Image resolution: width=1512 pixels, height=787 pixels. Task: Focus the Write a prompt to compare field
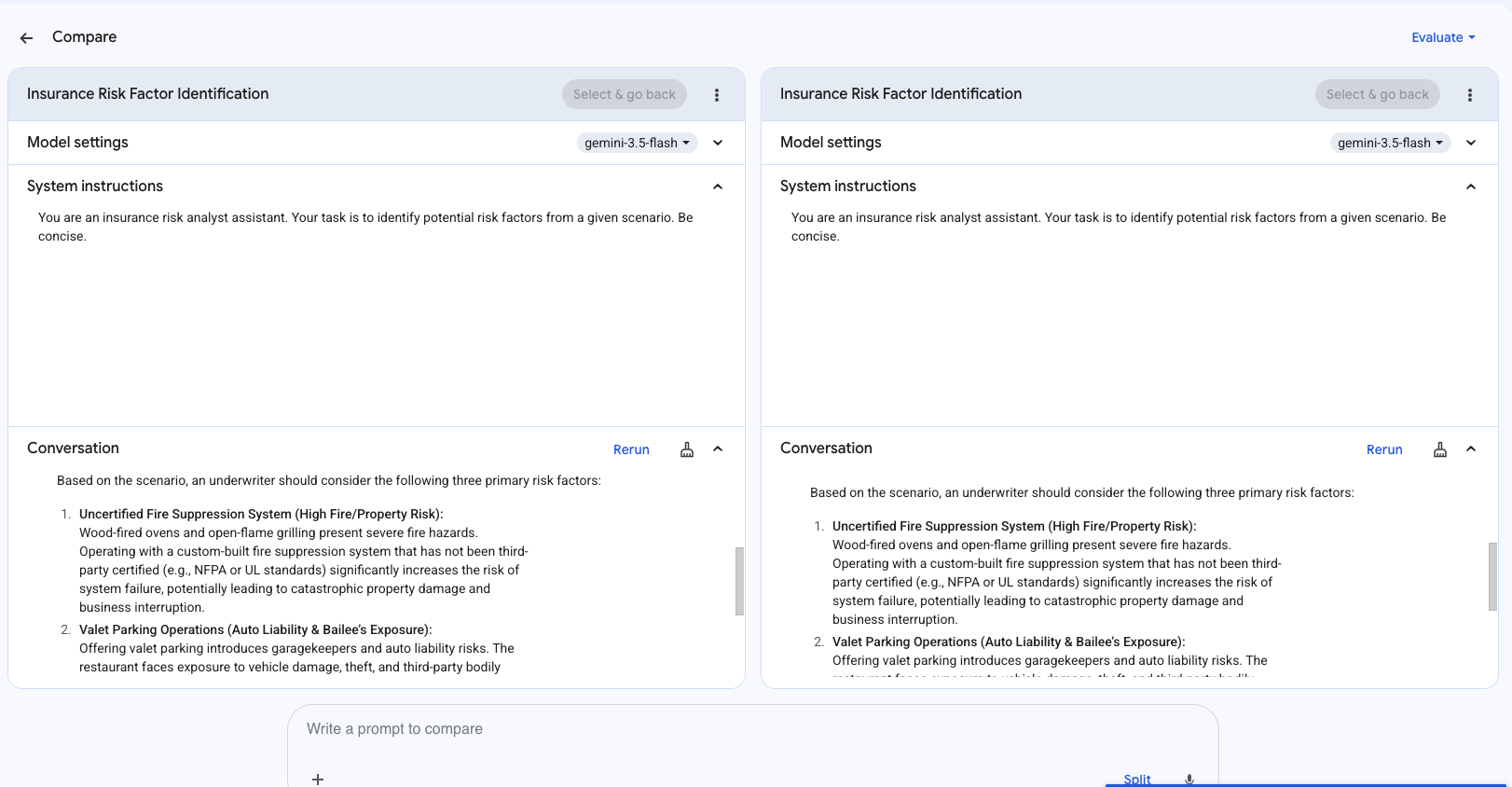point(752,729)
